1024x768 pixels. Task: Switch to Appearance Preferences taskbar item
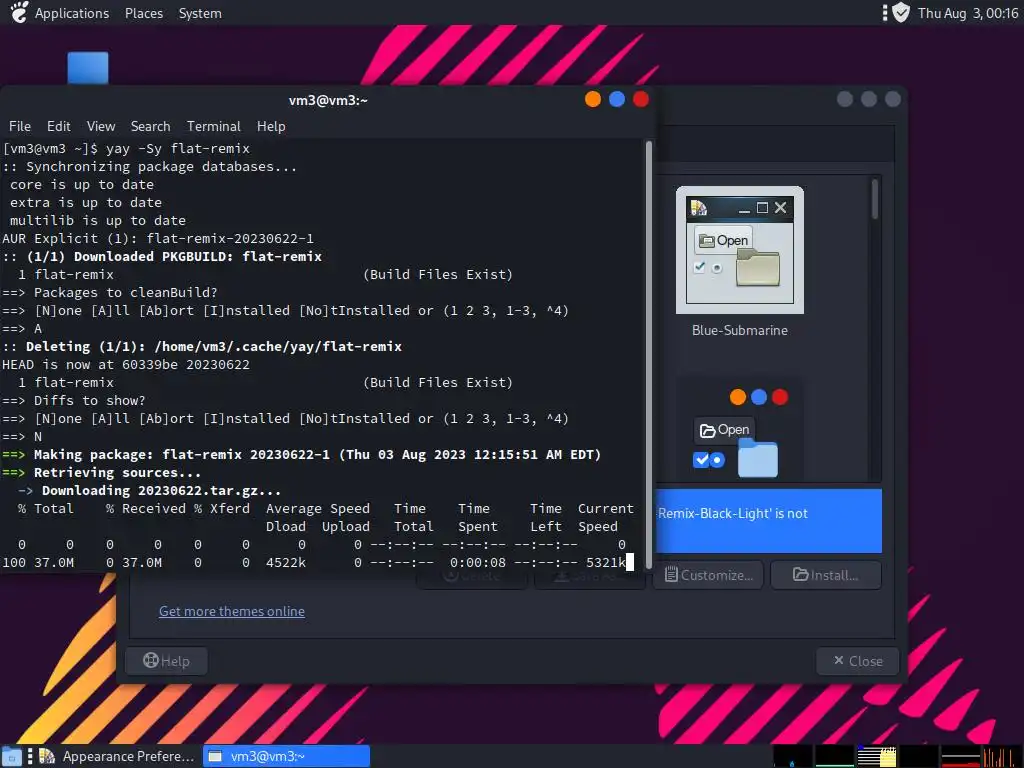pyautogui.click(x=118, y=756)
